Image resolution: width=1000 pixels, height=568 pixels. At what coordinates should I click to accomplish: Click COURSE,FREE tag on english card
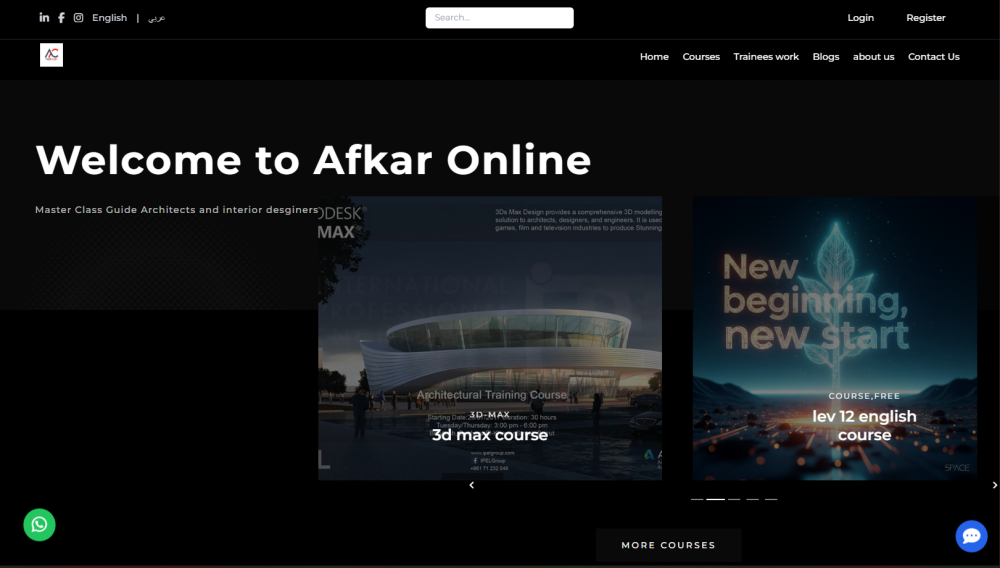(x=864, y=396)
